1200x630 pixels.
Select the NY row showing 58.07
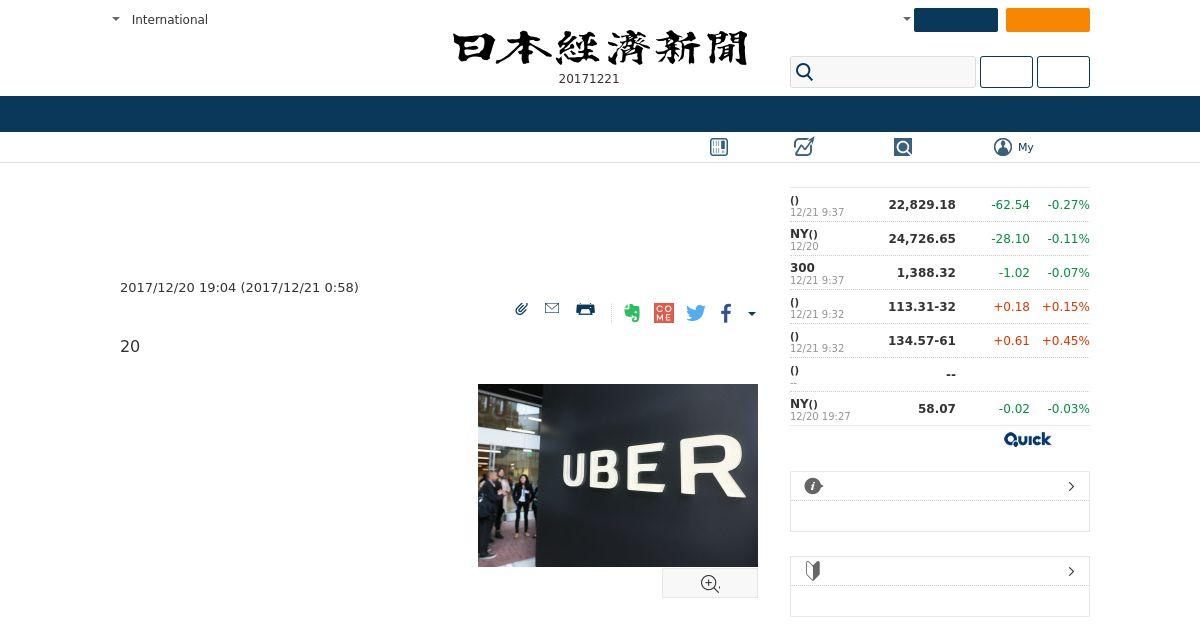(940, 409)
